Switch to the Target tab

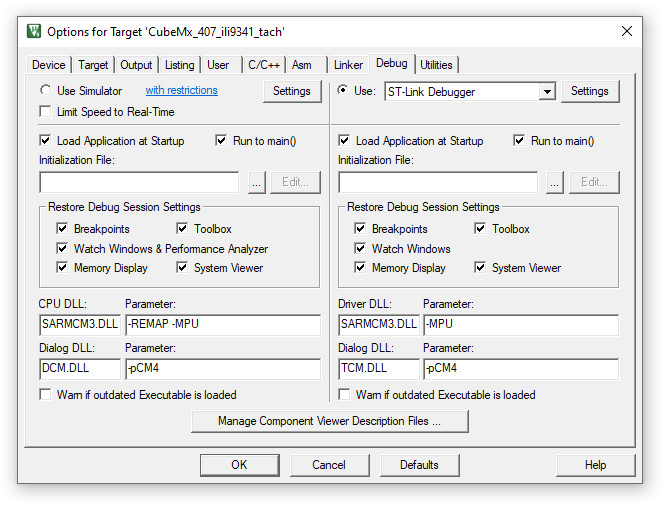tap(93, 65)
